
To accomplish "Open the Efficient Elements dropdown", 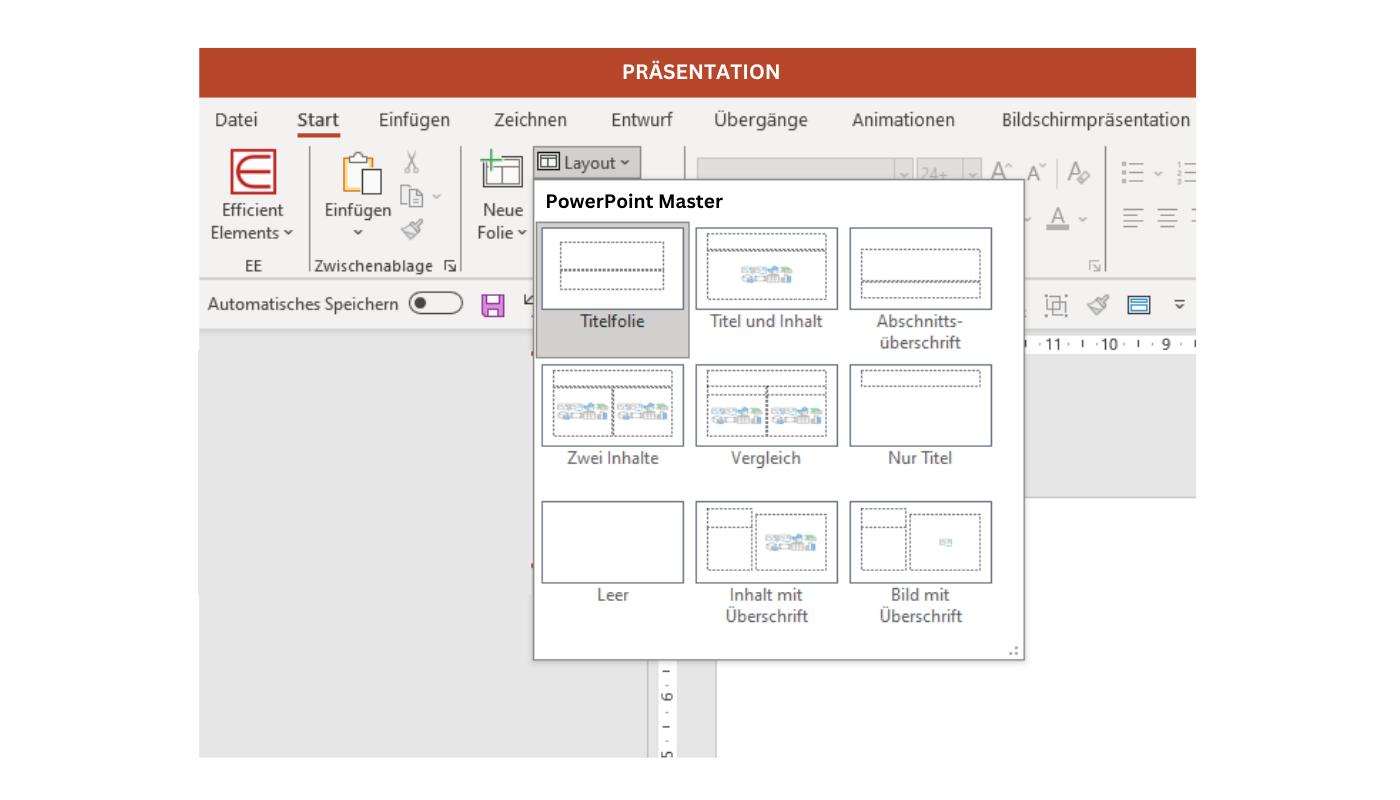I will 253,195.
